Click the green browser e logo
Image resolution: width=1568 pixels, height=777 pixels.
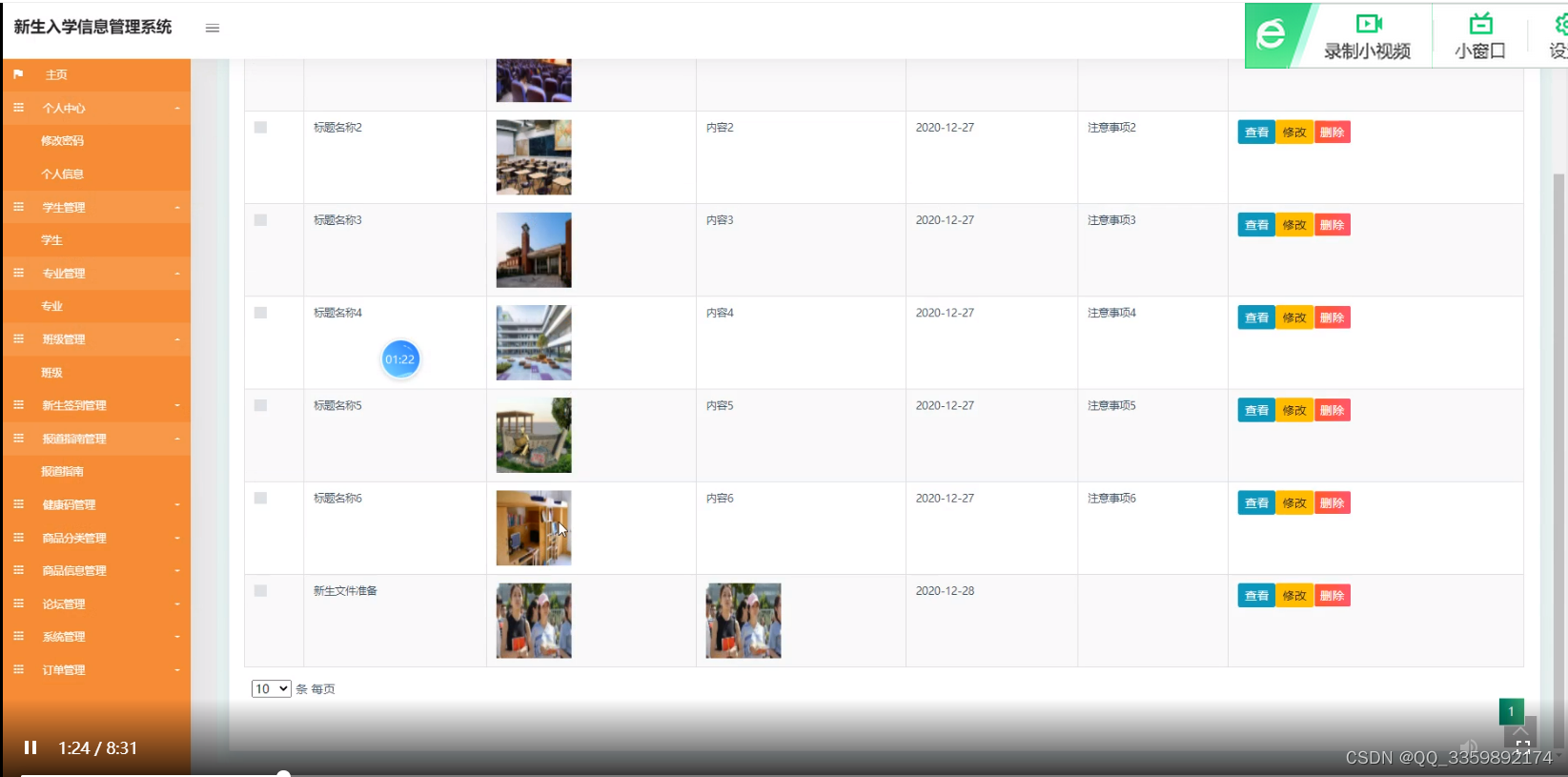[x=1271, y=35]
